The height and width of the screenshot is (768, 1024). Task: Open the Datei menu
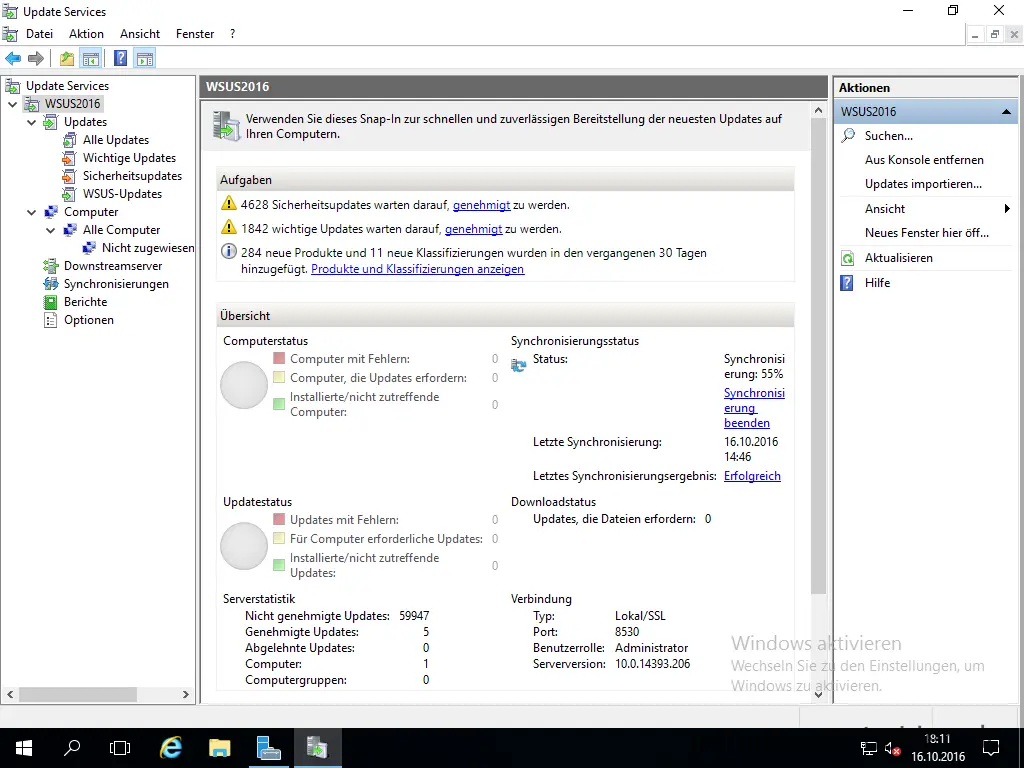(x=39, y=34)
